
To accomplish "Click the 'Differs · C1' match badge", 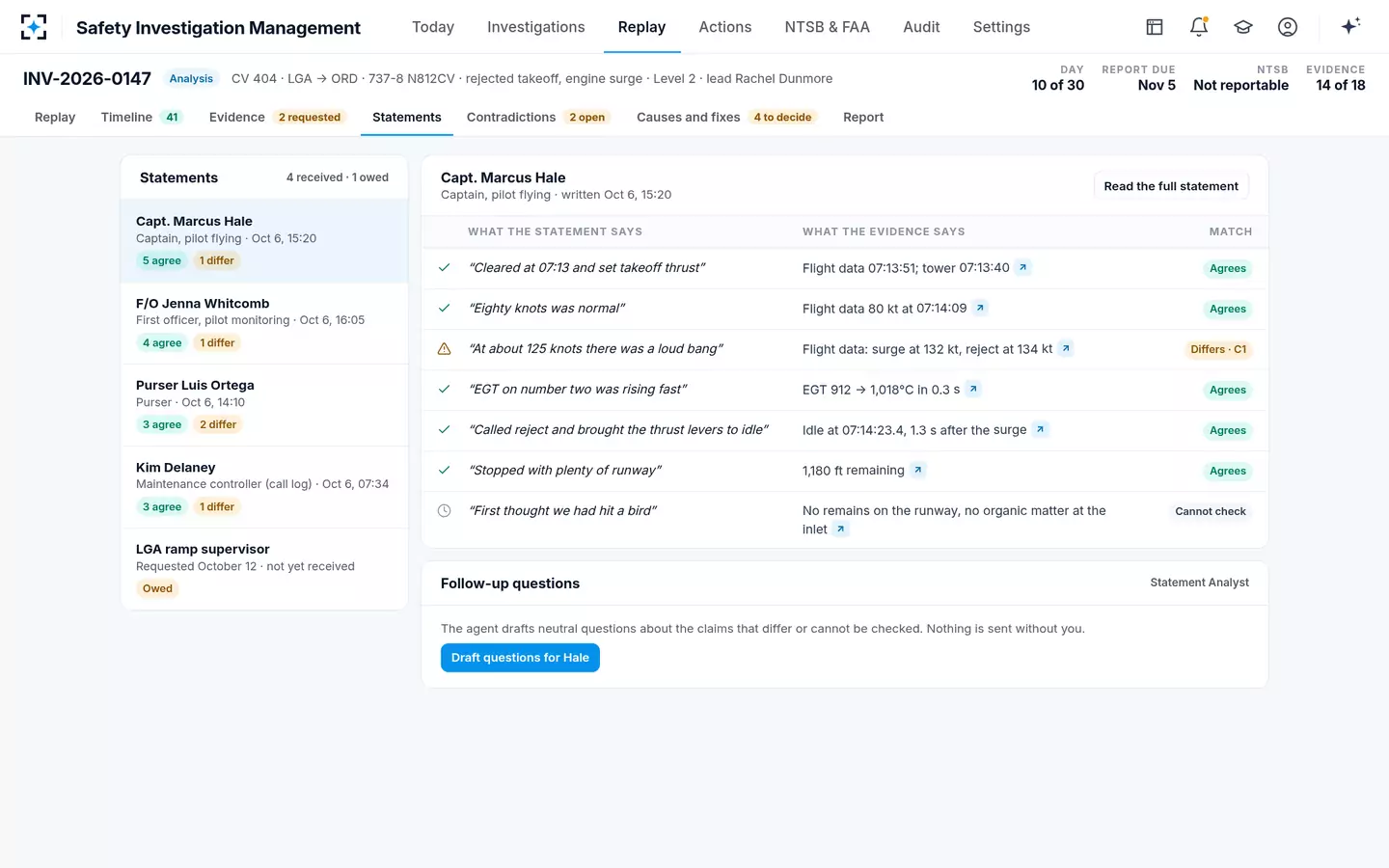I will 1218,349.
